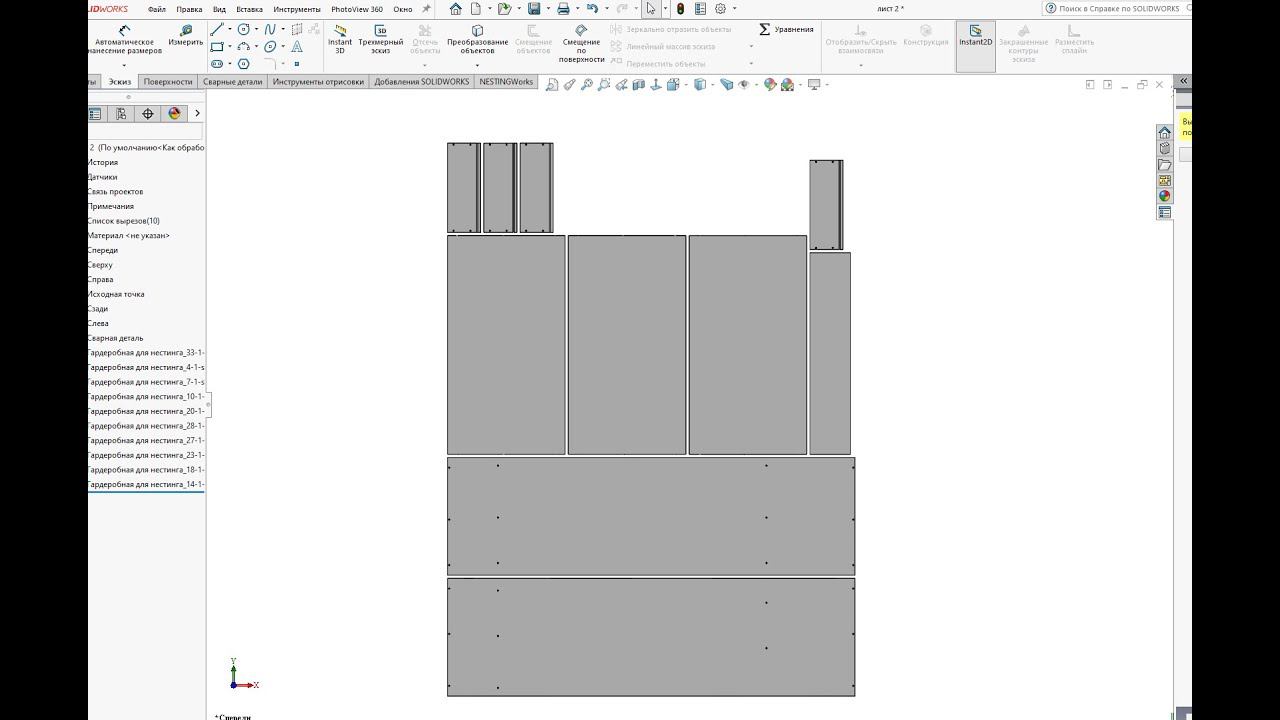The height and width of the screenshot is (720, 1280).
Task: Open the Правка menu
Action: (189, 9)
